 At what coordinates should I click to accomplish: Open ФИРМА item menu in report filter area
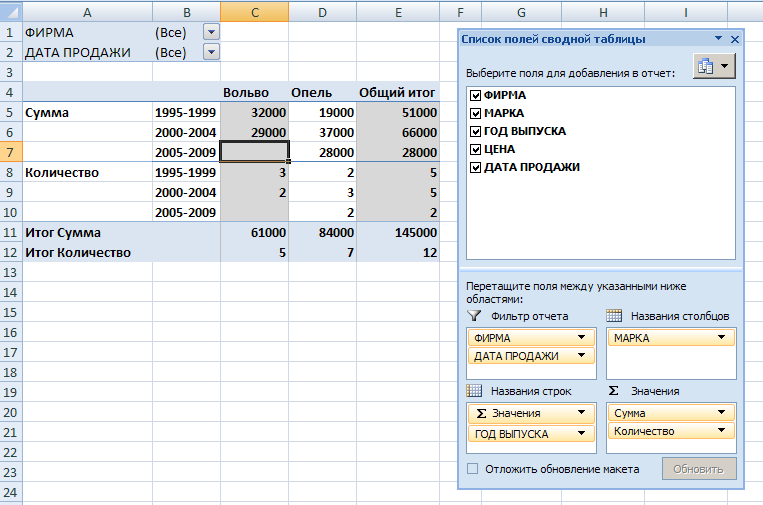click(x=581, y=337)
